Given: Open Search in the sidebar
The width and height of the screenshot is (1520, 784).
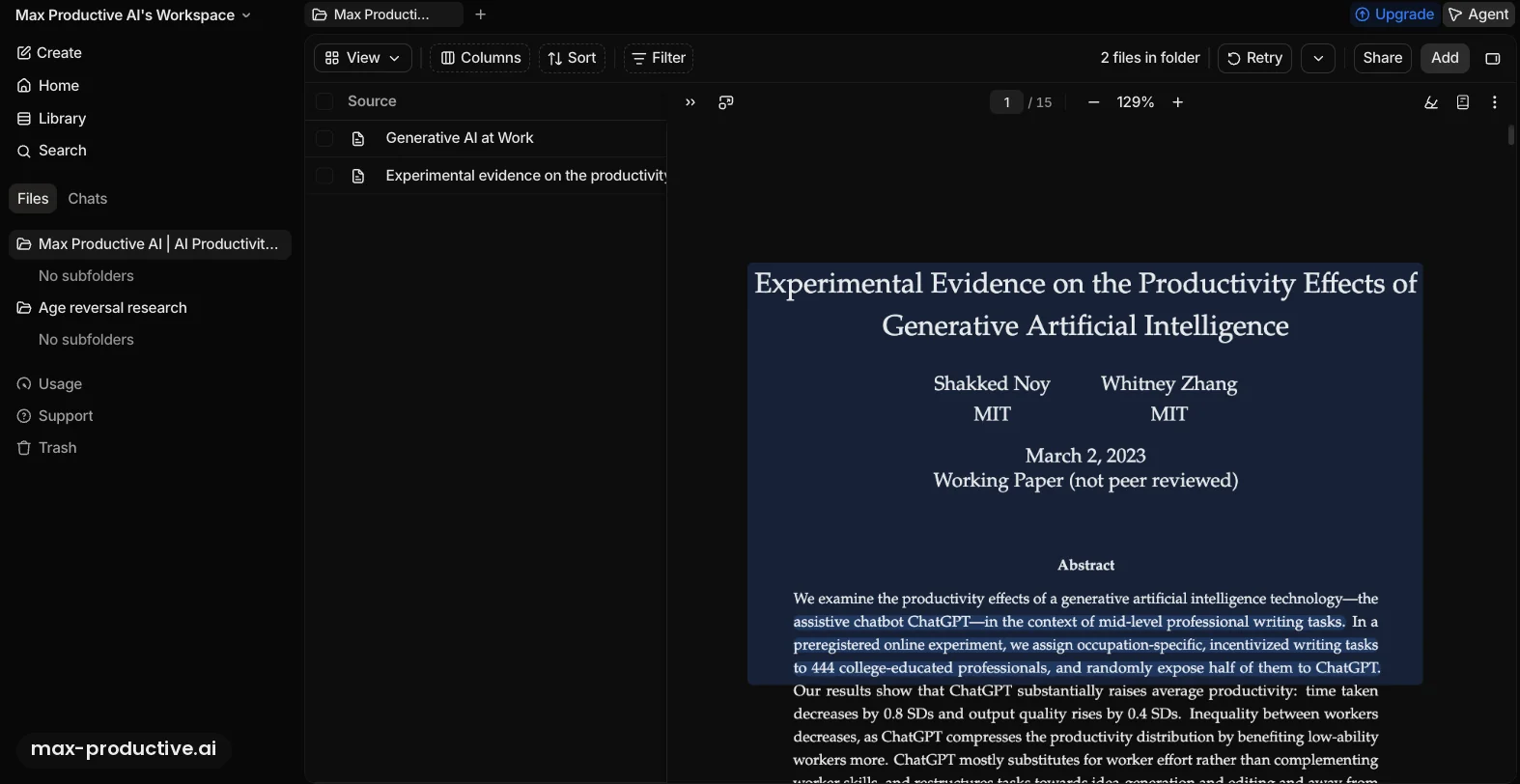Looking at the screenshot, I should pos(52,151).
